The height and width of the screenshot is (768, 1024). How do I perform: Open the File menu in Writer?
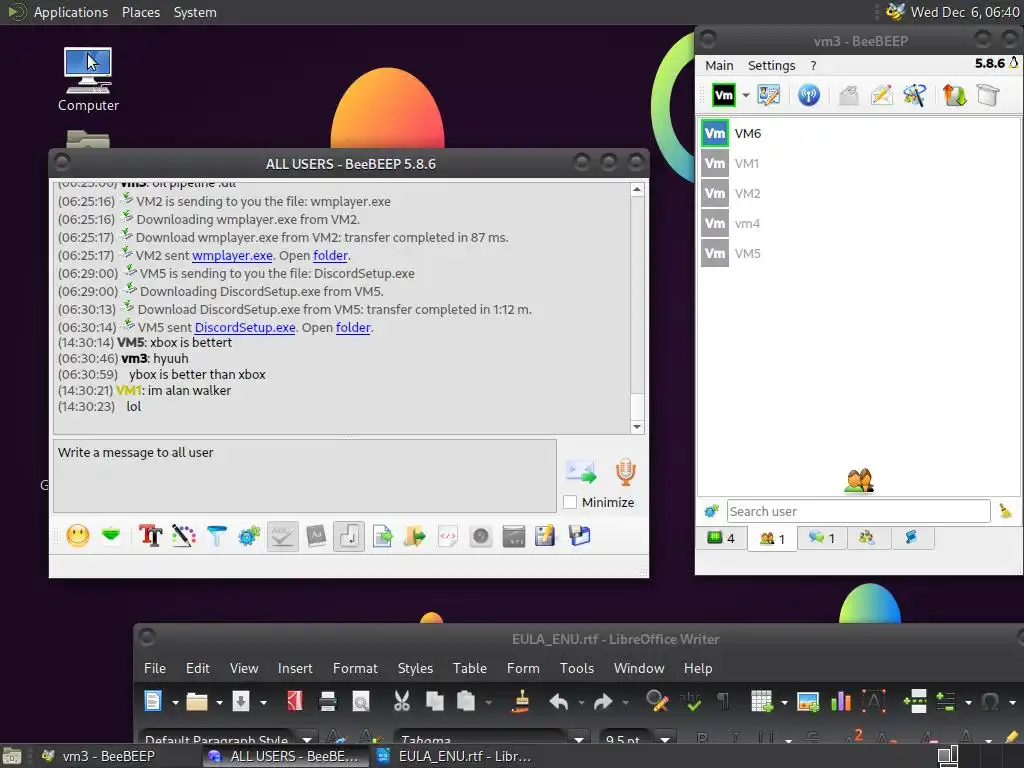pyautogui.click(x=155, y=668)
